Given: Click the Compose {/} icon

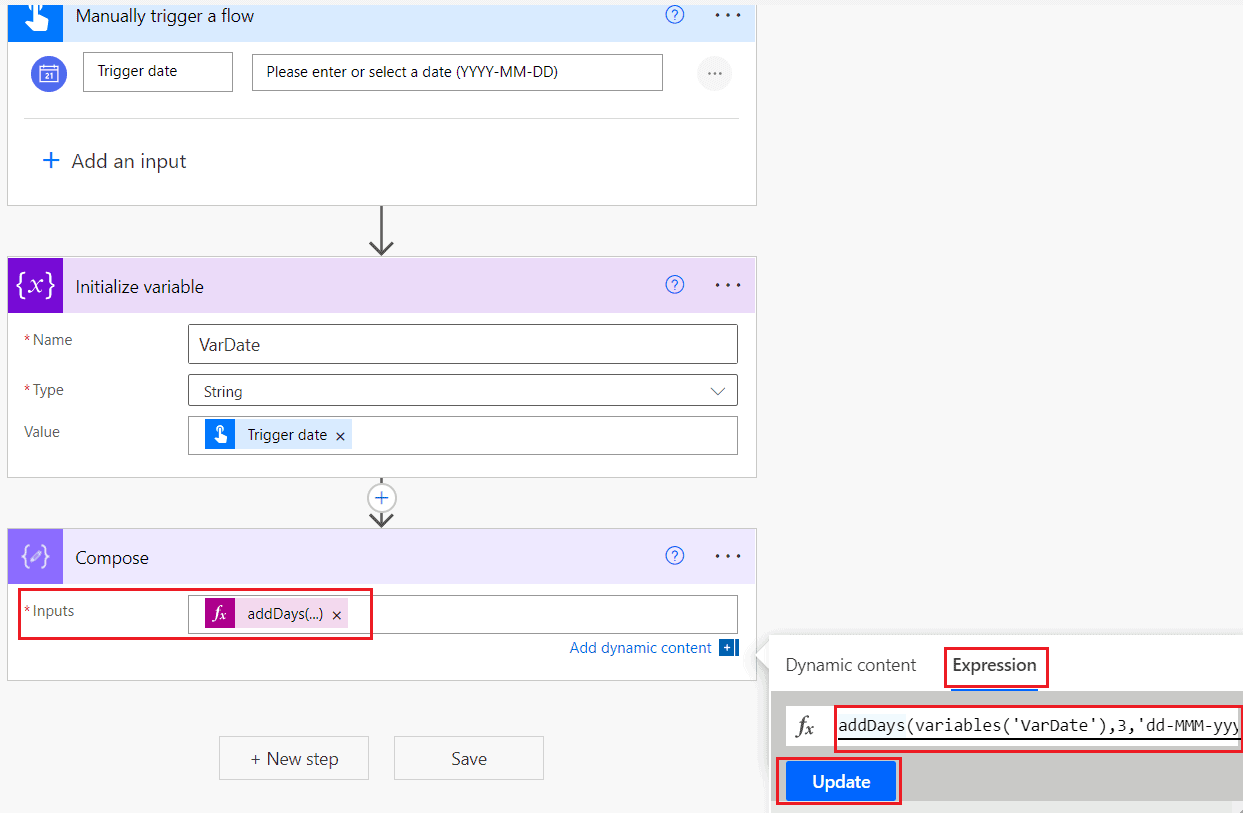Looking at the screenshot, I should tap(34, 556).
